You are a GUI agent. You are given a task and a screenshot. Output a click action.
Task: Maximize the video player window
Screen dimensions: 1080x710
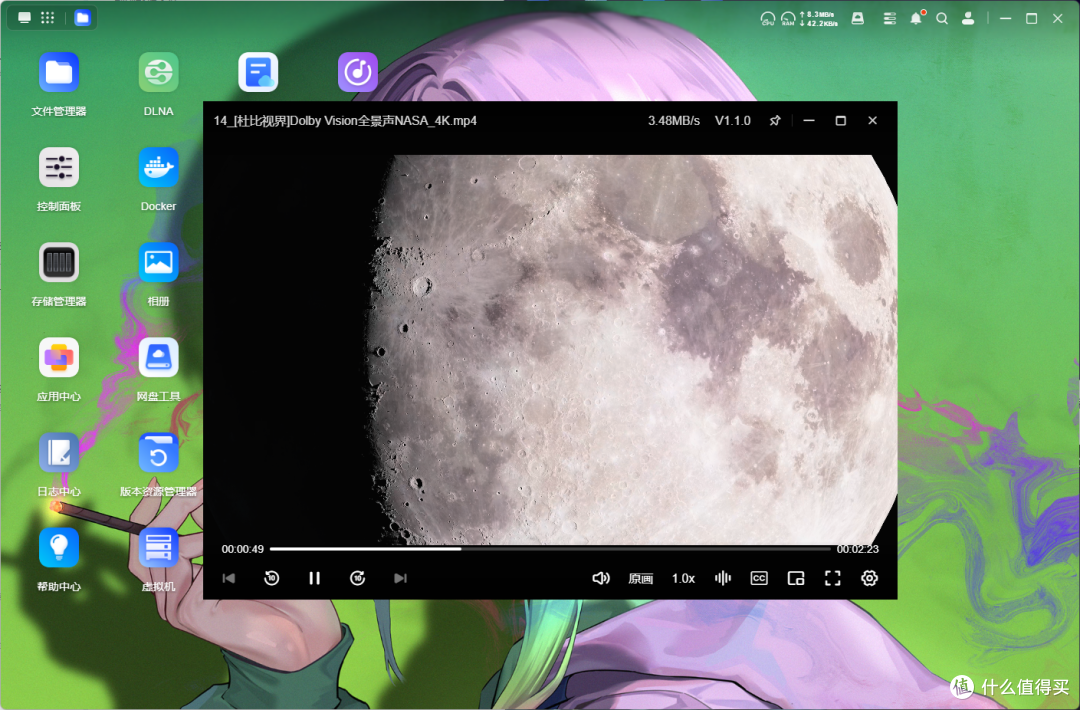840,121
